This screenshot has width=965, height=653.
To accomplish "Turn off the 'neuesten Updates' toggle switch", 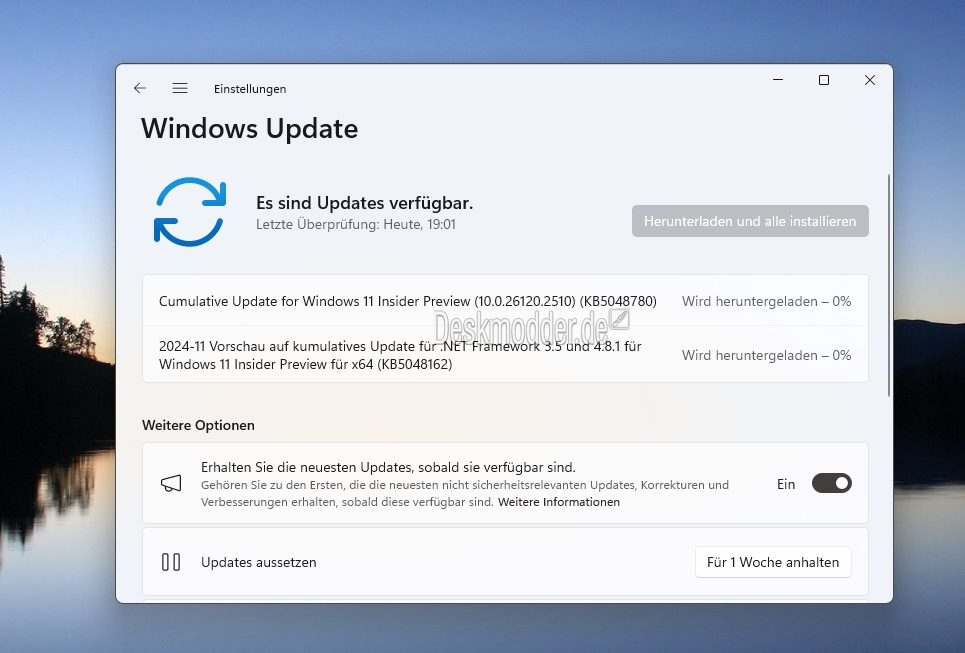I will coord(831,483).
